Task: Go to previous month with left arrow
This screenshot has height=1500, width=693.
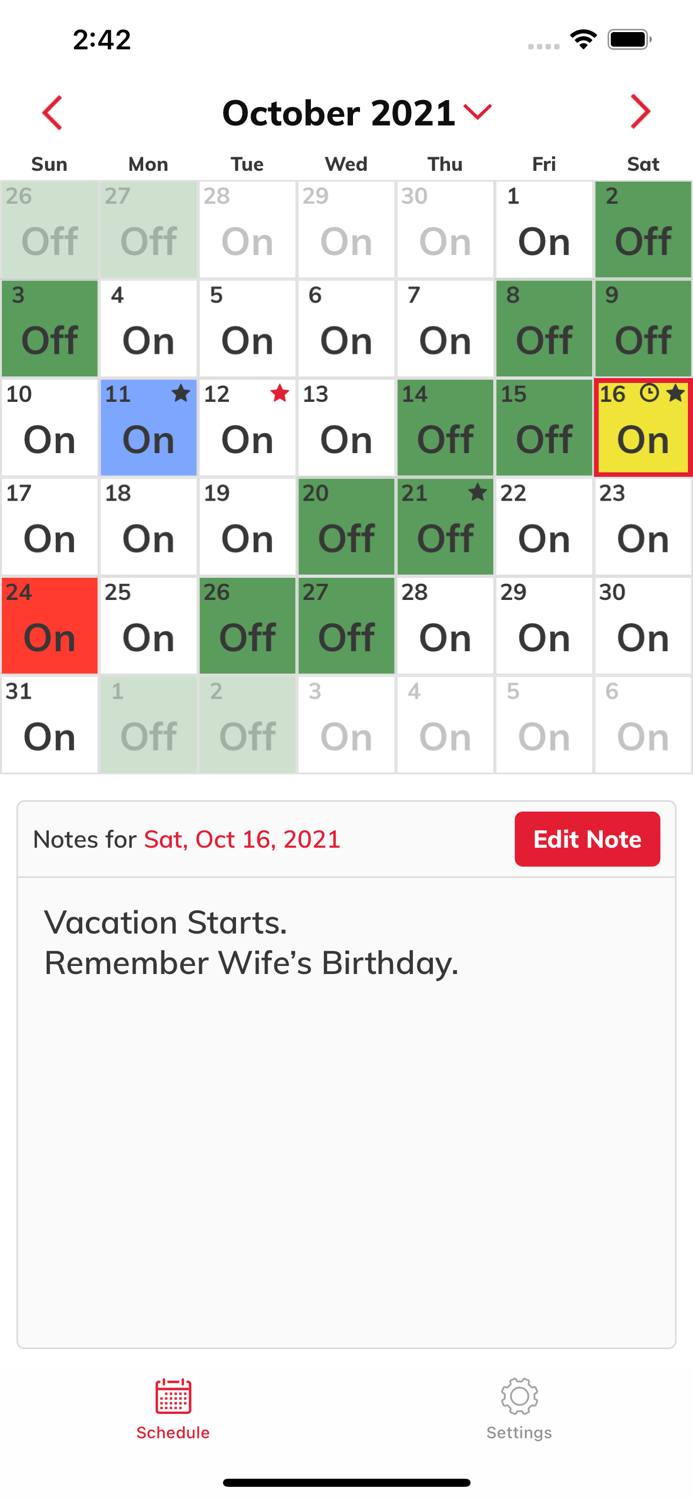Action: (x=52, y=112)
